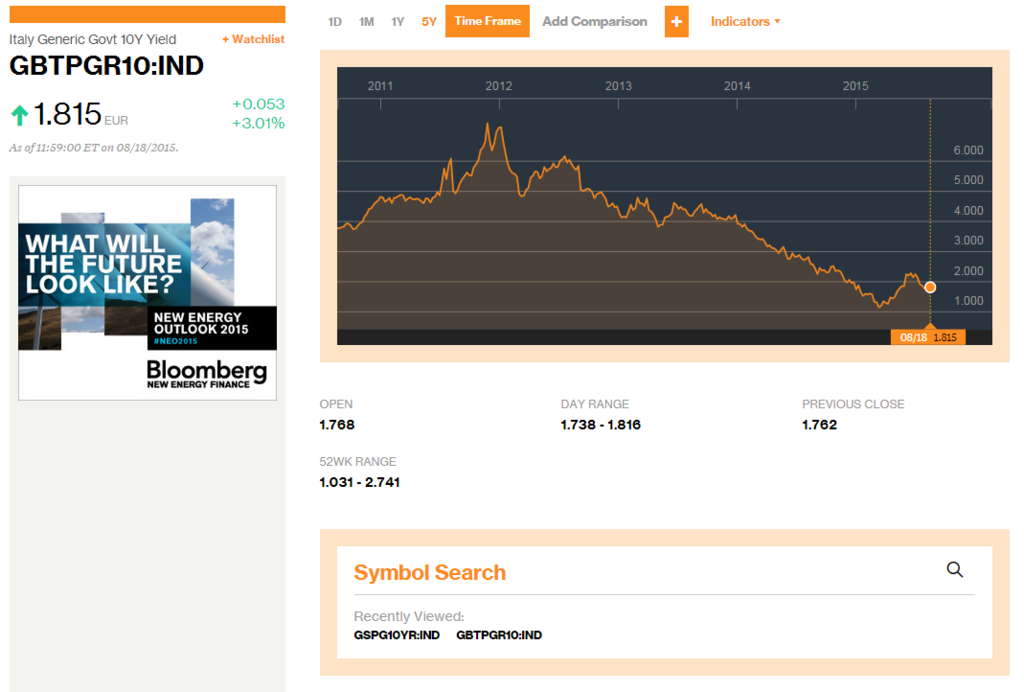This screenshot has width=1024, height=692.
Task: Open the Time Frame button
Action: [487, 21]
